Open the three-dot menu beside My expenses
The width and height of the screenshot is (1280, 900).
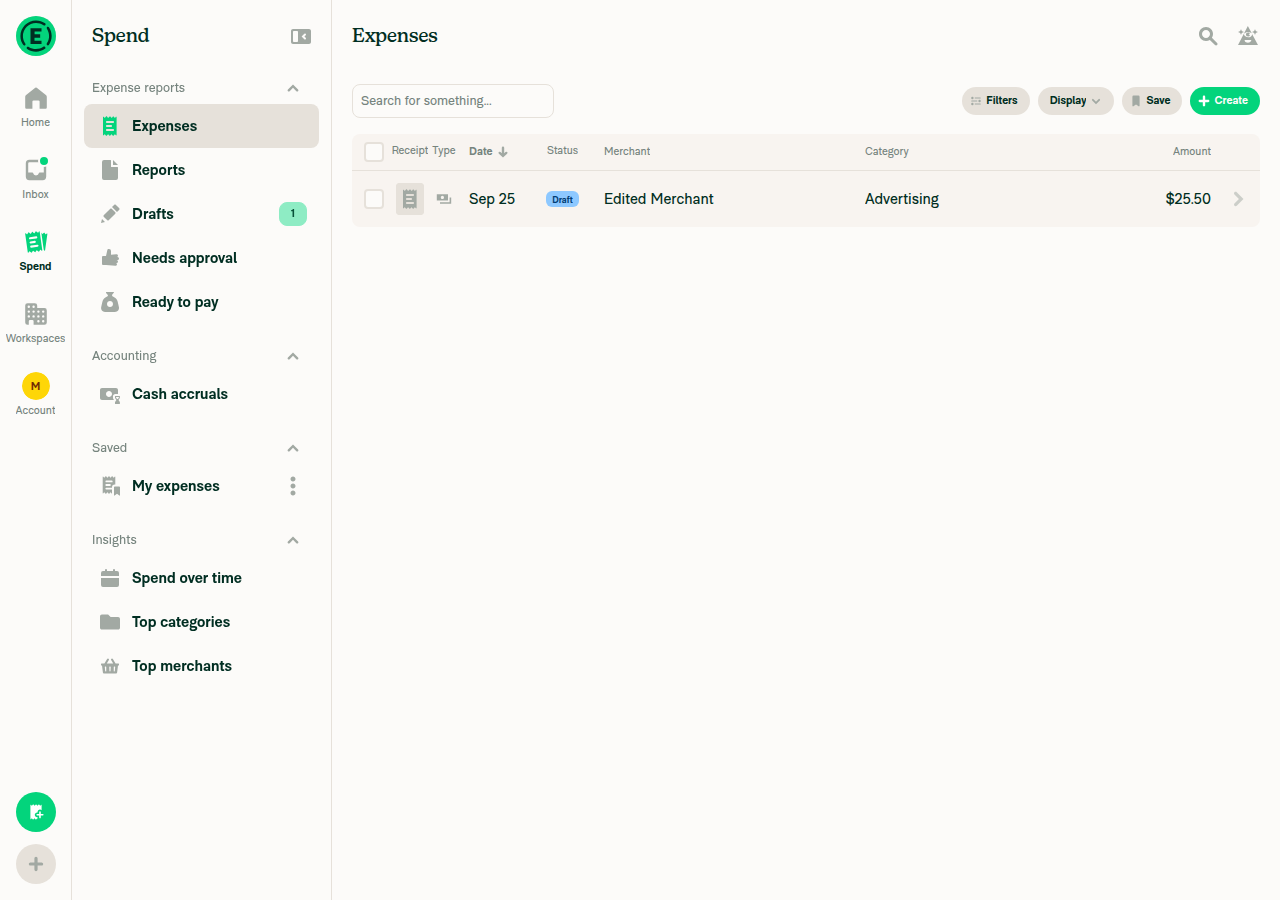click(293, 486)
